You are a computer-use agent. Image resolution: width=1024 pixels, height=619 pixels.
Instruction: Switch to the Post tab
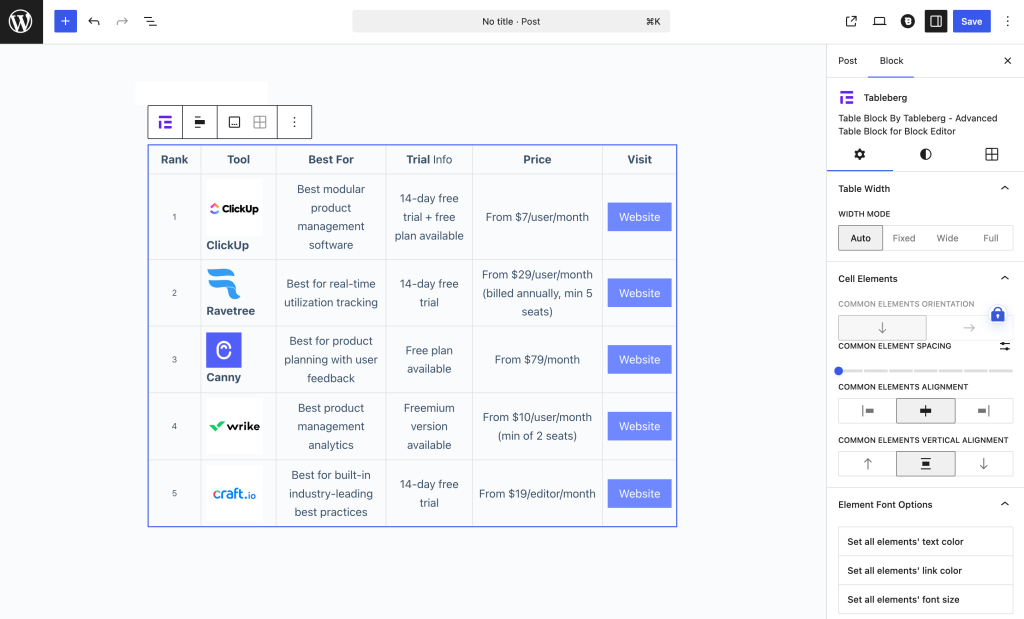pyautogui.click(x=848, y=61)
